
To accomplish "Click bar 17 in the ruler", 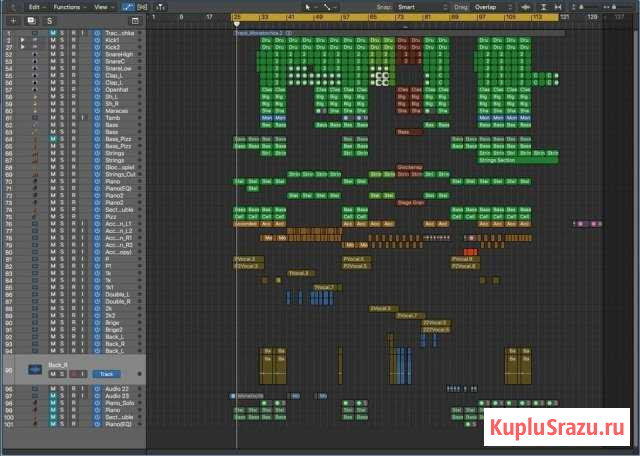I will pyautogui.click(x=209, y=17).
